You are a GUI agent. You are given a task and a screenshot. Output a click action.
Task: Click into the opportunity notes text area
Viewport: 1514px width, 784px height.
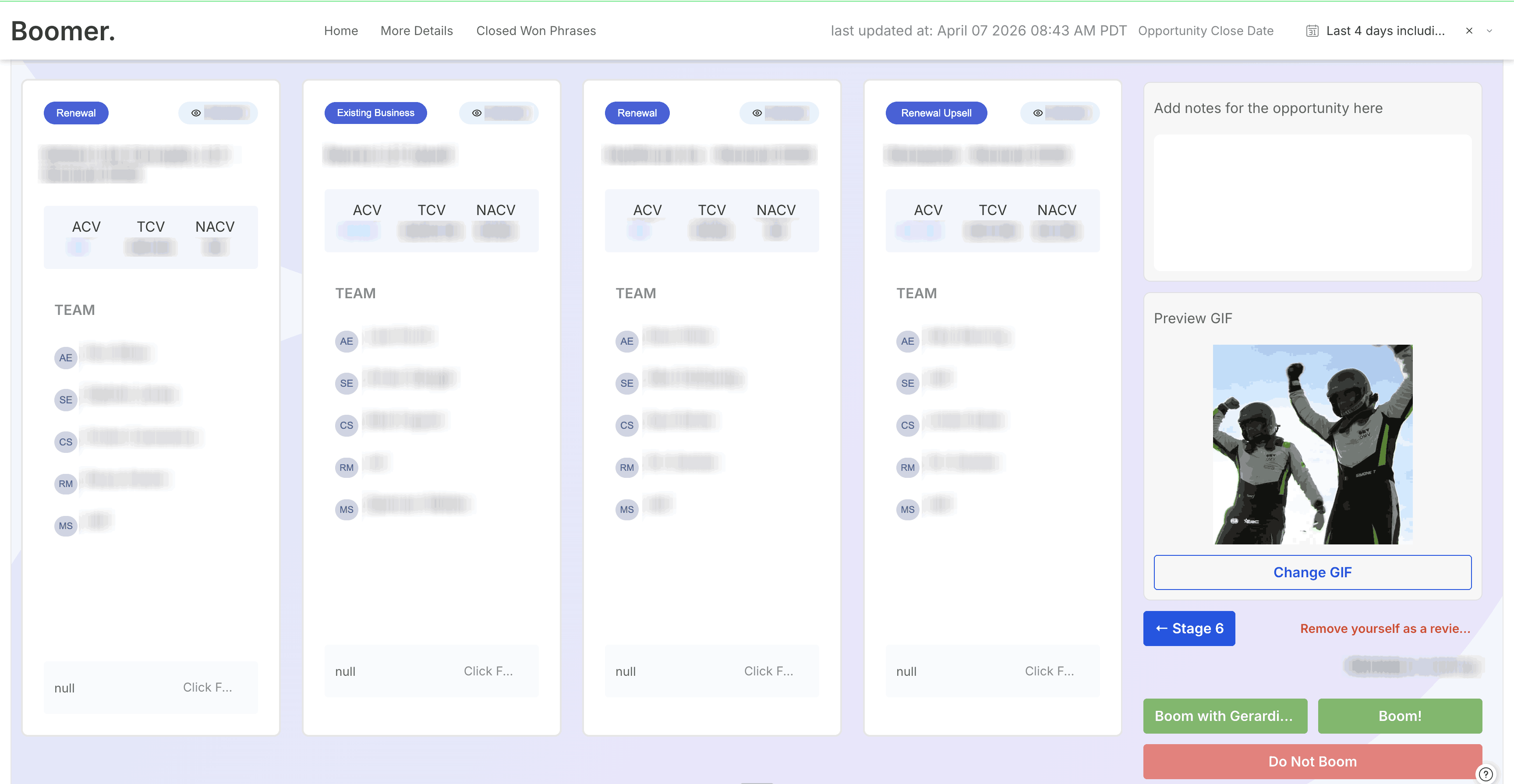coord(1312,203)
